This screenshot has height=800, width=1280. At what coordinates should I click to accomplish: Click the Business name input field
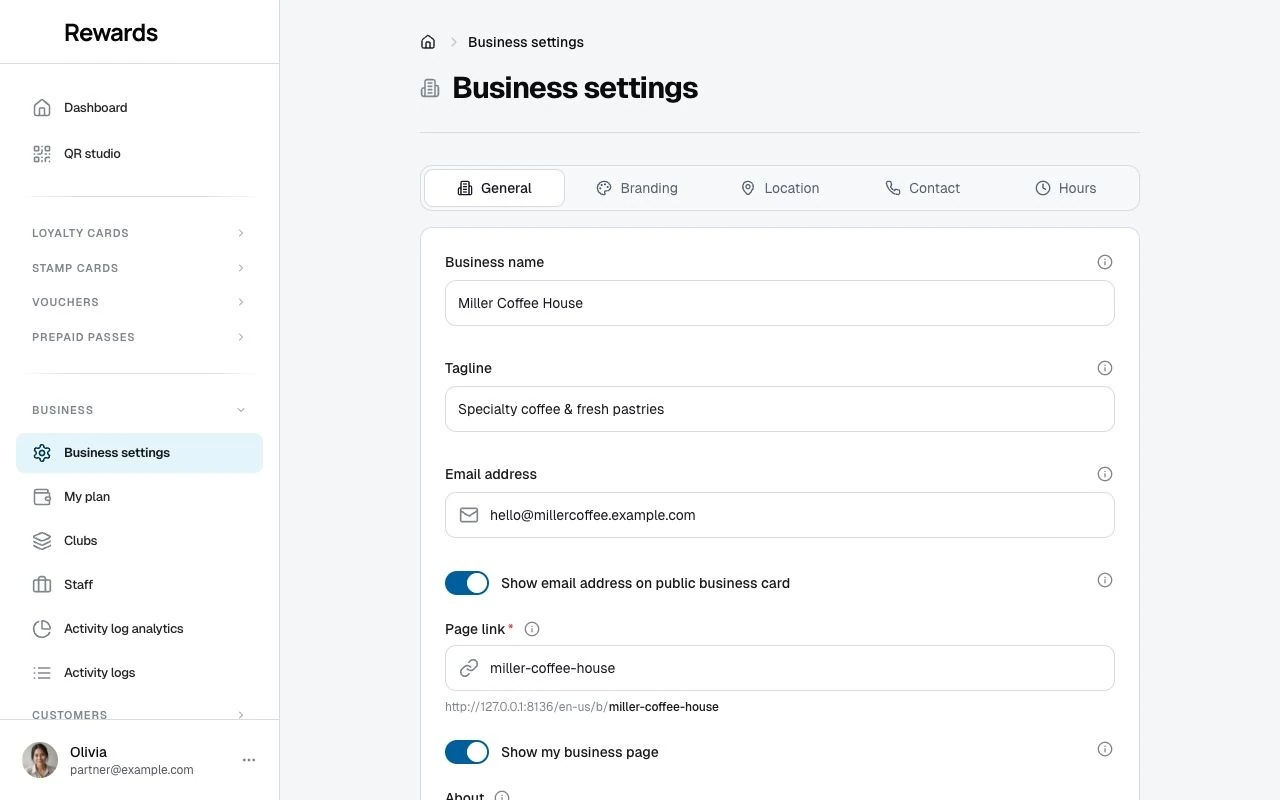pyautogui.click(x=780, y=303)
